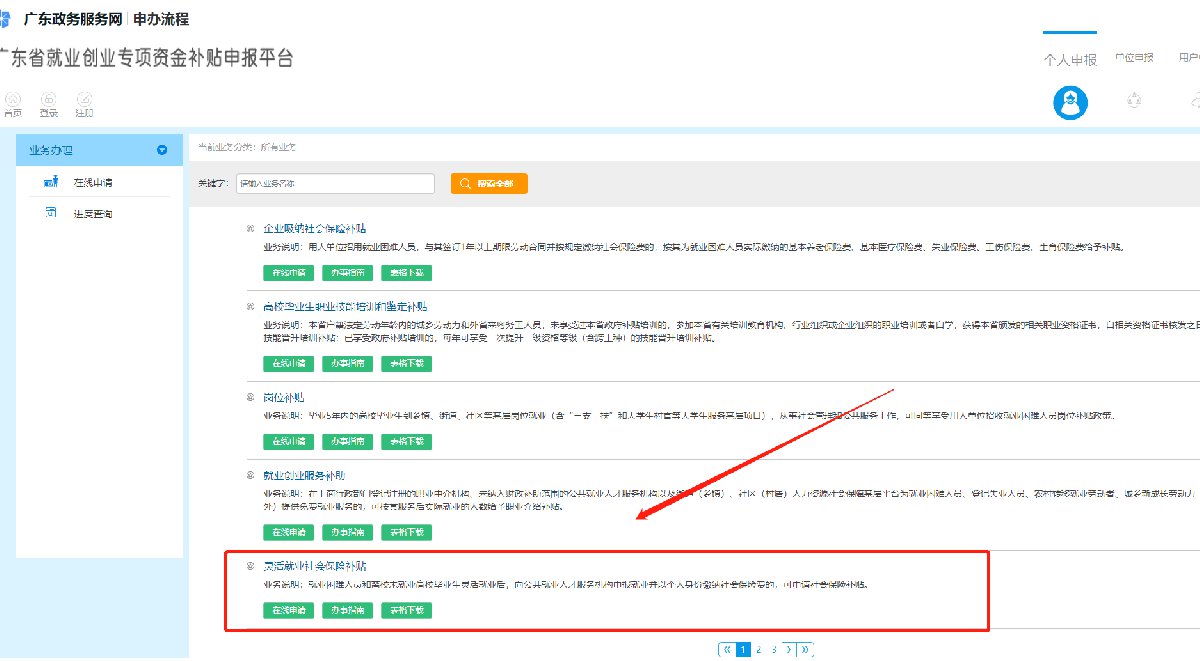Viewport: 1200px width, 661px height.
Task: Open 办事指南 for 企业吸纳社会保险补贴
Action: (348, 272)
